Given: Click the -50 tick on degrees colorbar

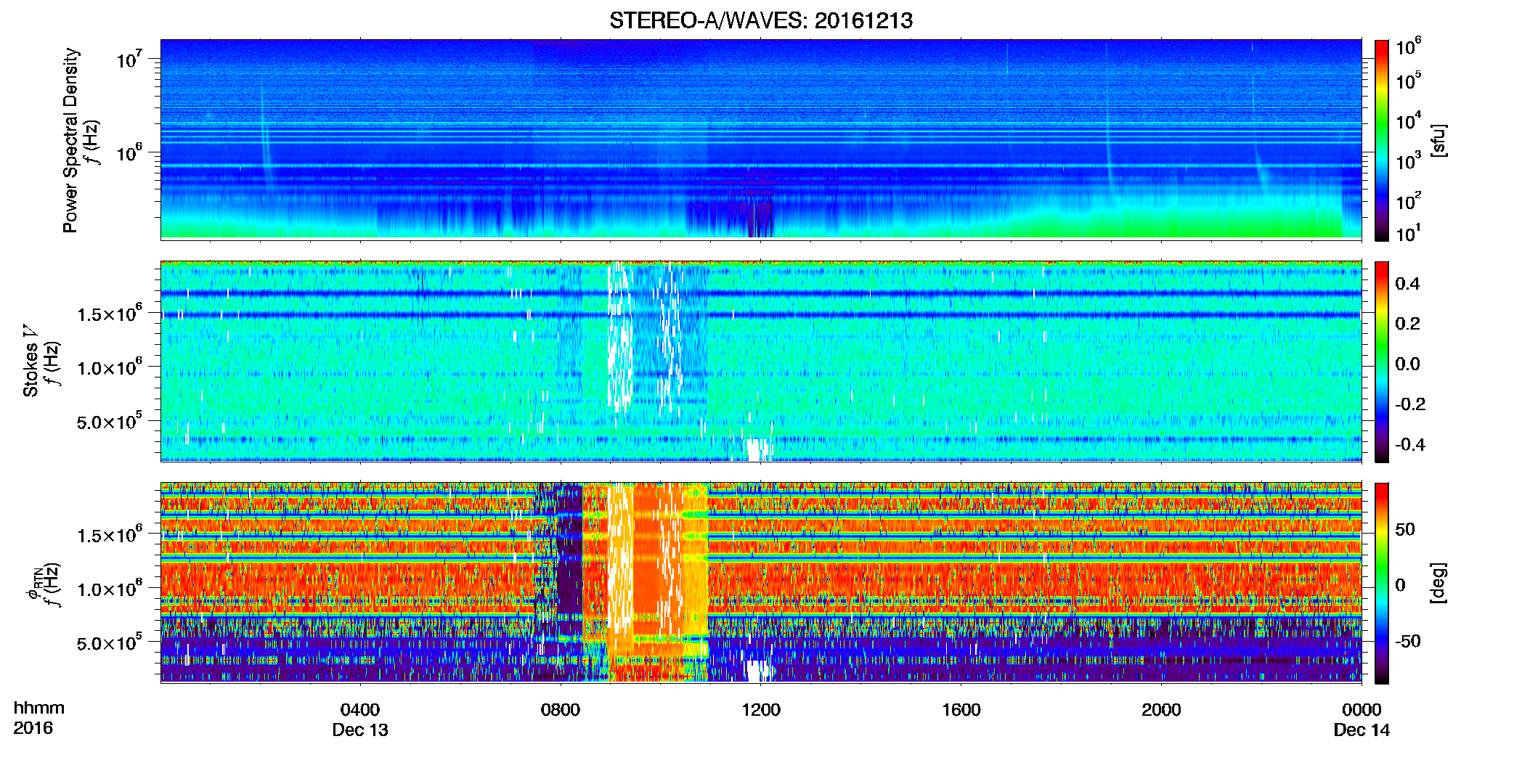Looking at the screenshot, I should [1406, 641].
